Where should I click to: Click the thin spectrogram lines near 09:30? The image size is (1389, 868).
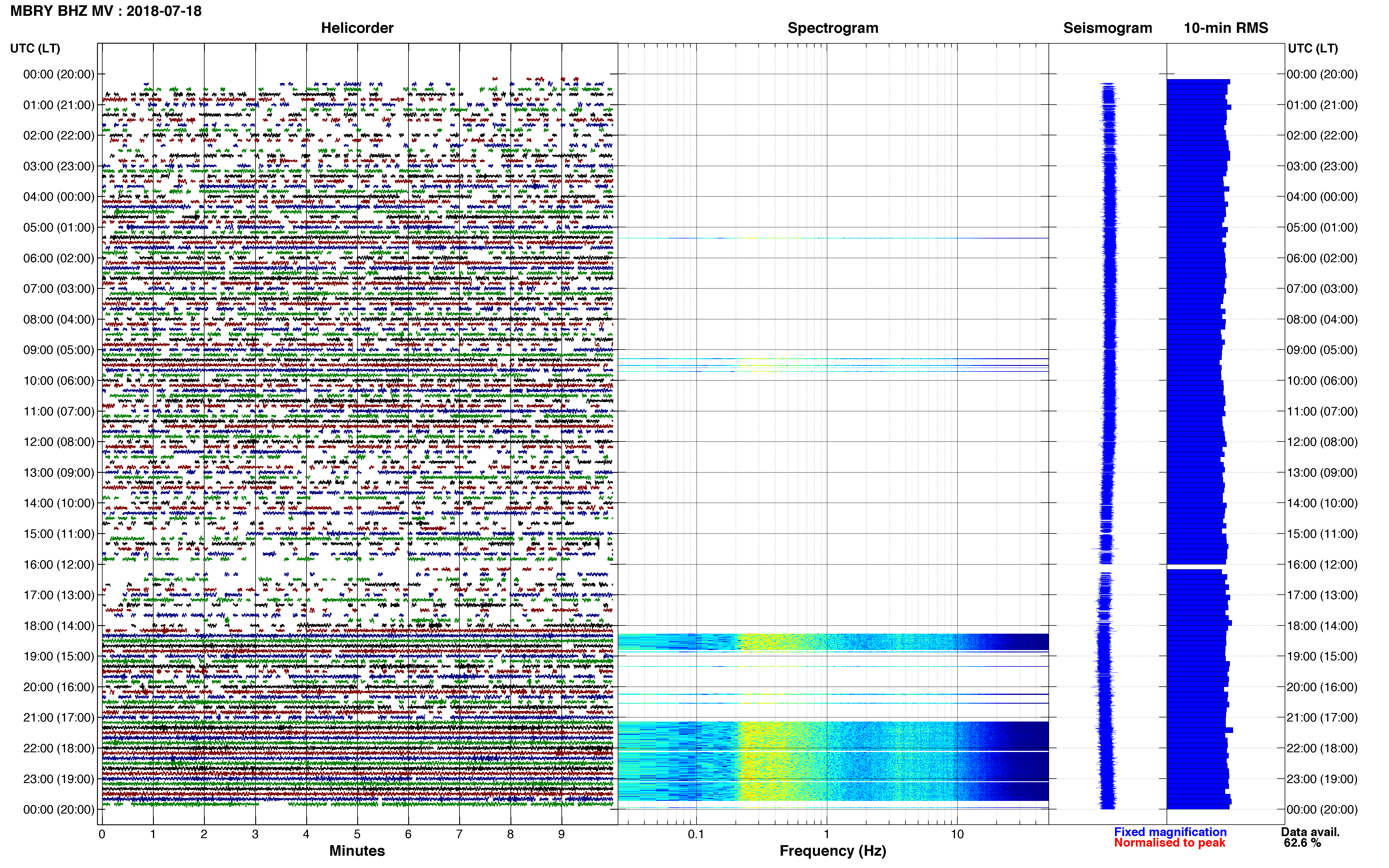833,365
